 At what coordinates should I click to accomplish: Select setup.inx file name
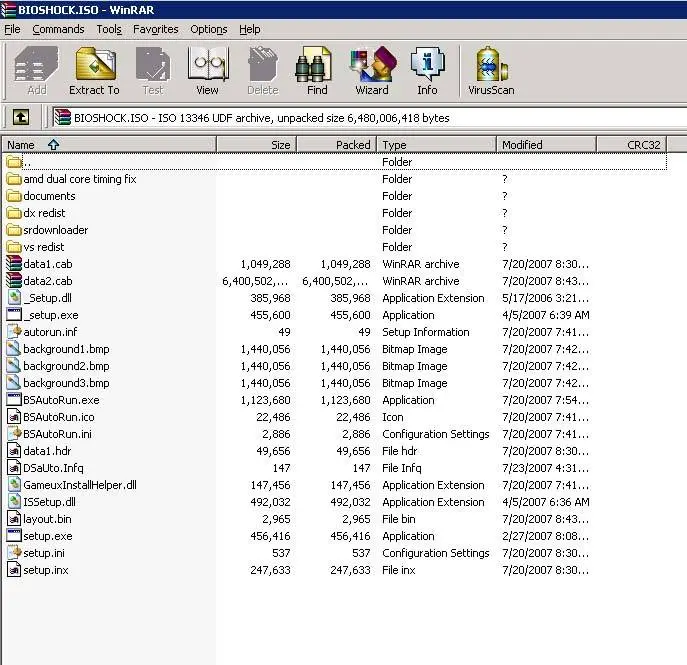tap(46, 570)
